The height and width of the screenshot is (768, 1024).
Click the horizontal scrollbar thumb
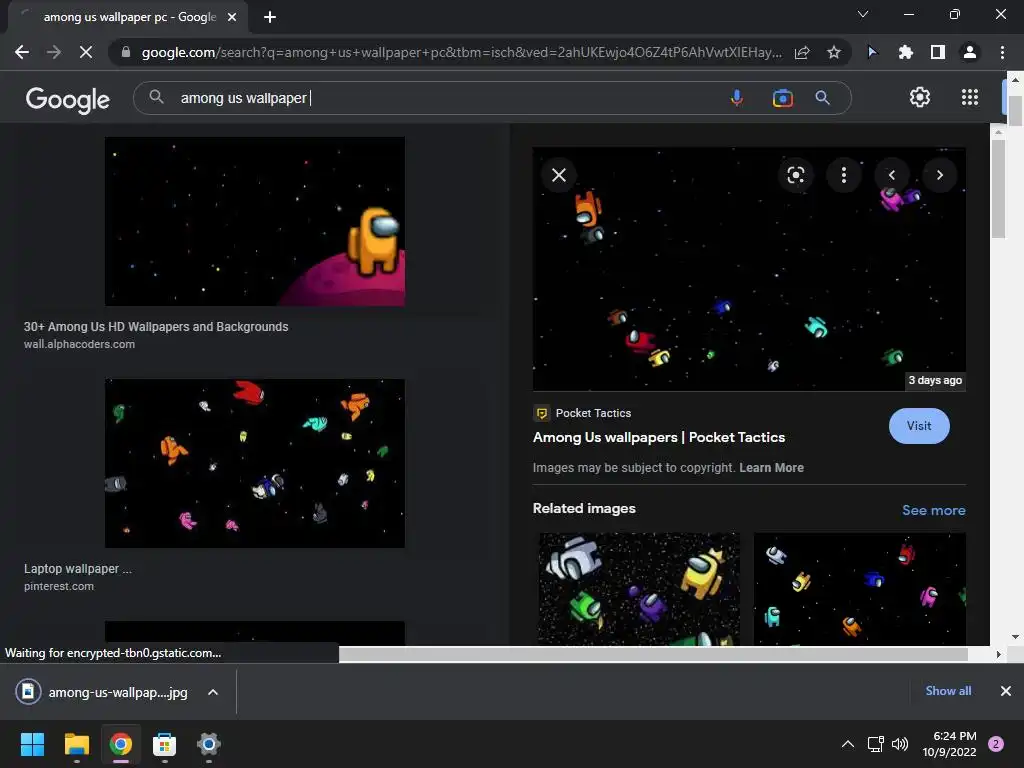(653, 654)
